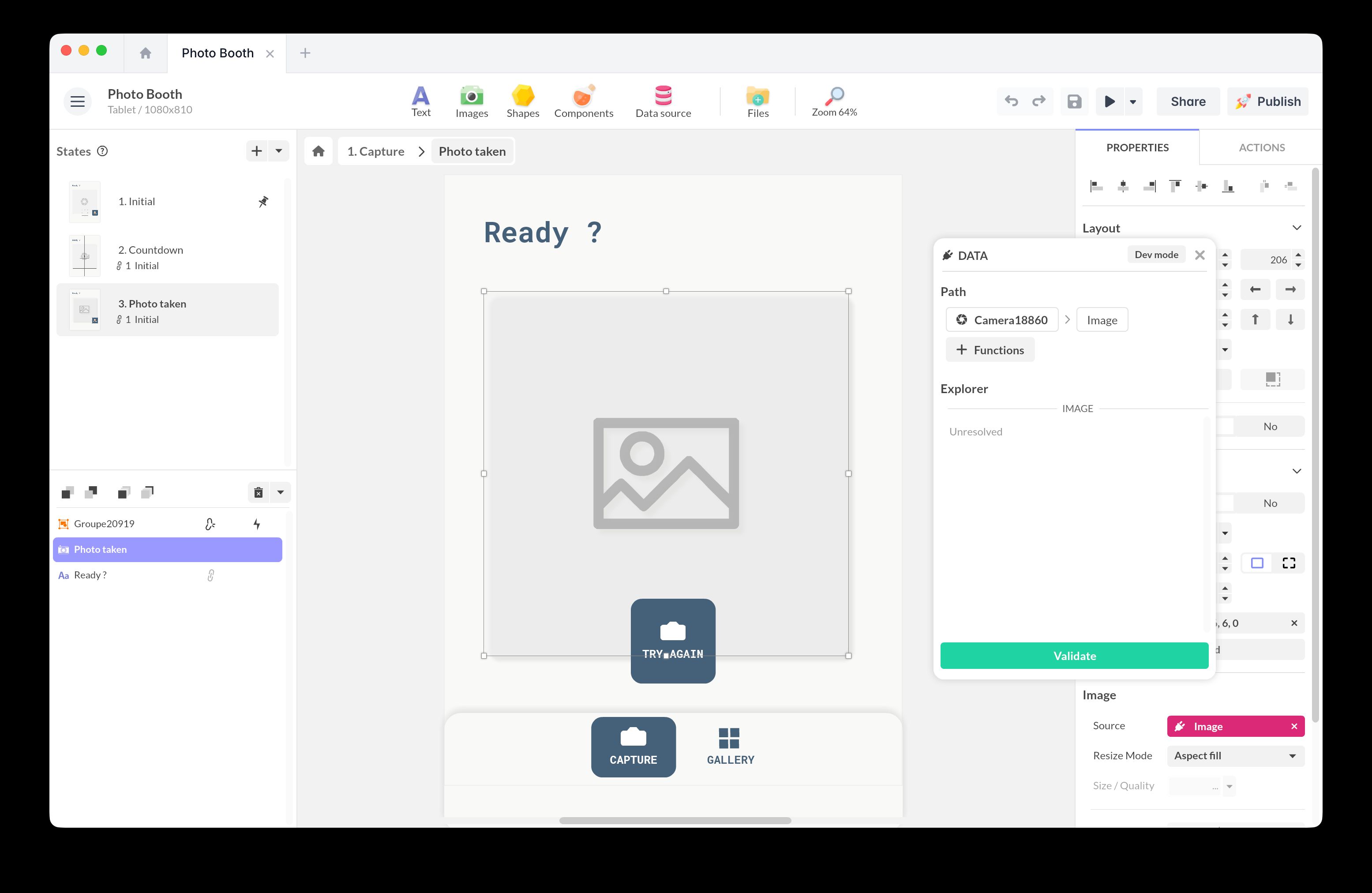The height and width of the screenshot is (893, 1372).
Task: Click the play preview button
Action: 1109,101
